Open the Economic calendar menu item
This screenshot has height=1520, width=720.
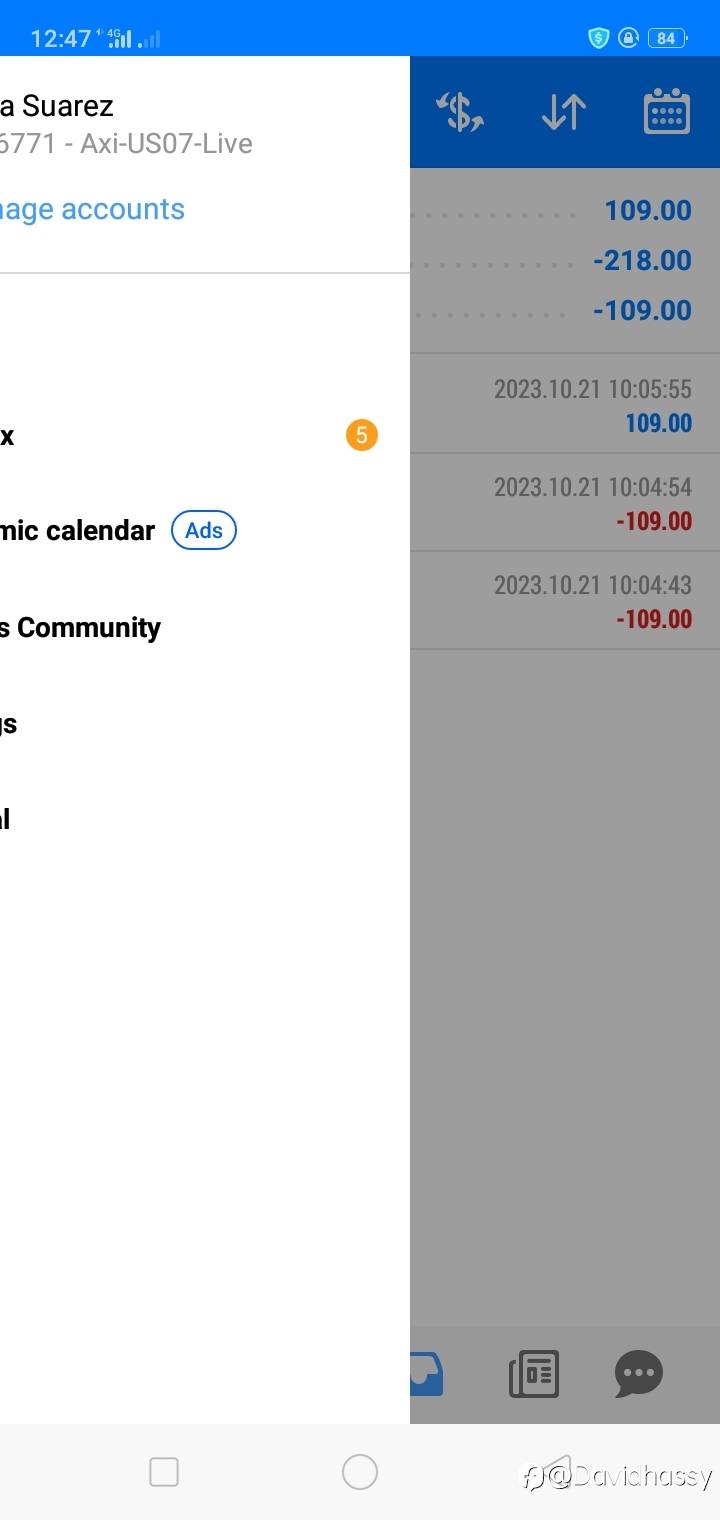tap(76, 530)
